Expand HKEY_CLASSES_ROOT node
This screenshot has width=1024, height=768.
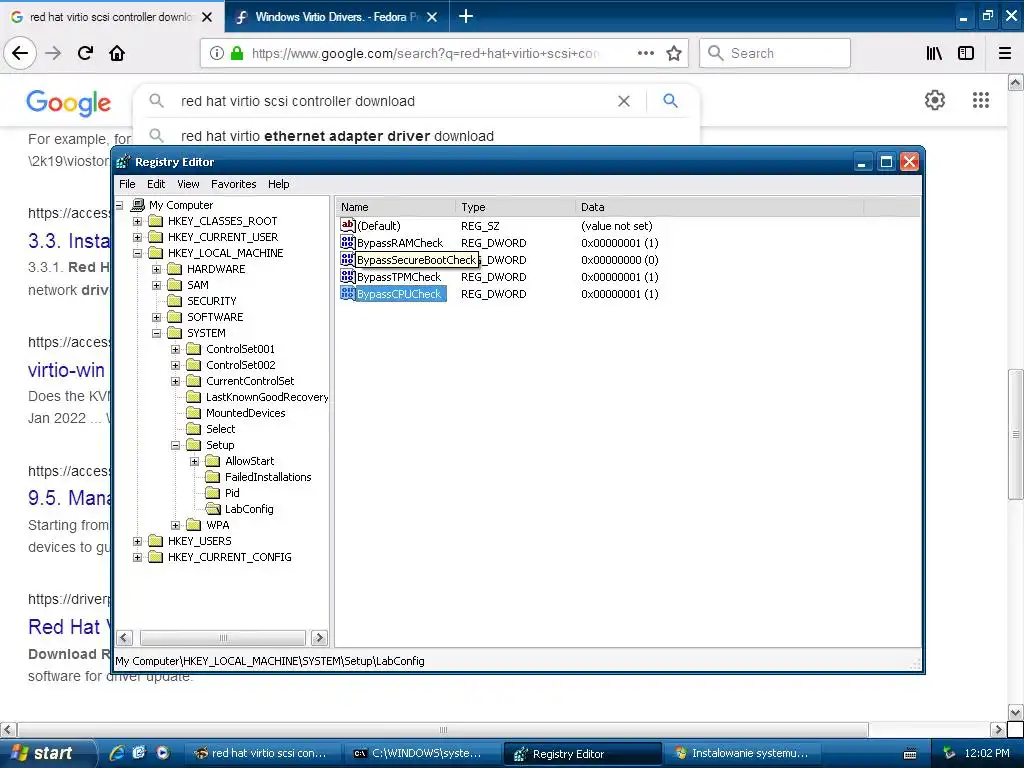click(137, 221)
